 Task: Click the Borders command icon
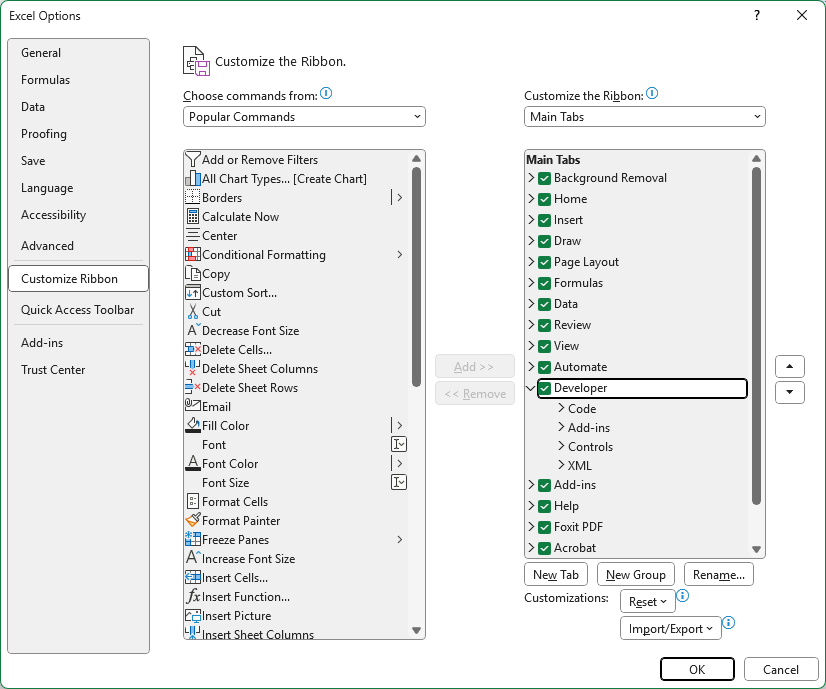[x=193, y=198]
